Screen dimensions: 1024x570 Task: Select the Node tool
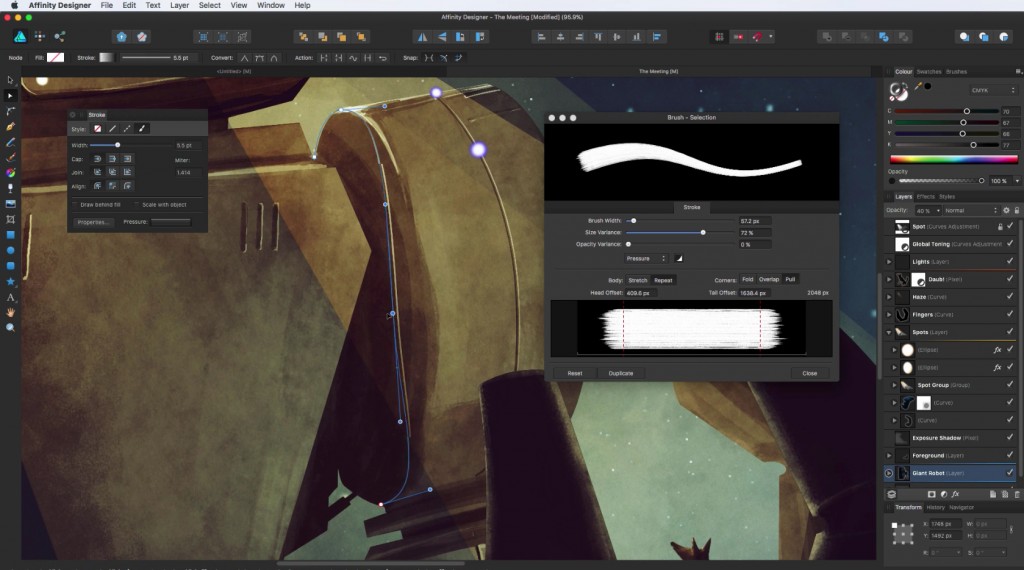pos(10,95)
